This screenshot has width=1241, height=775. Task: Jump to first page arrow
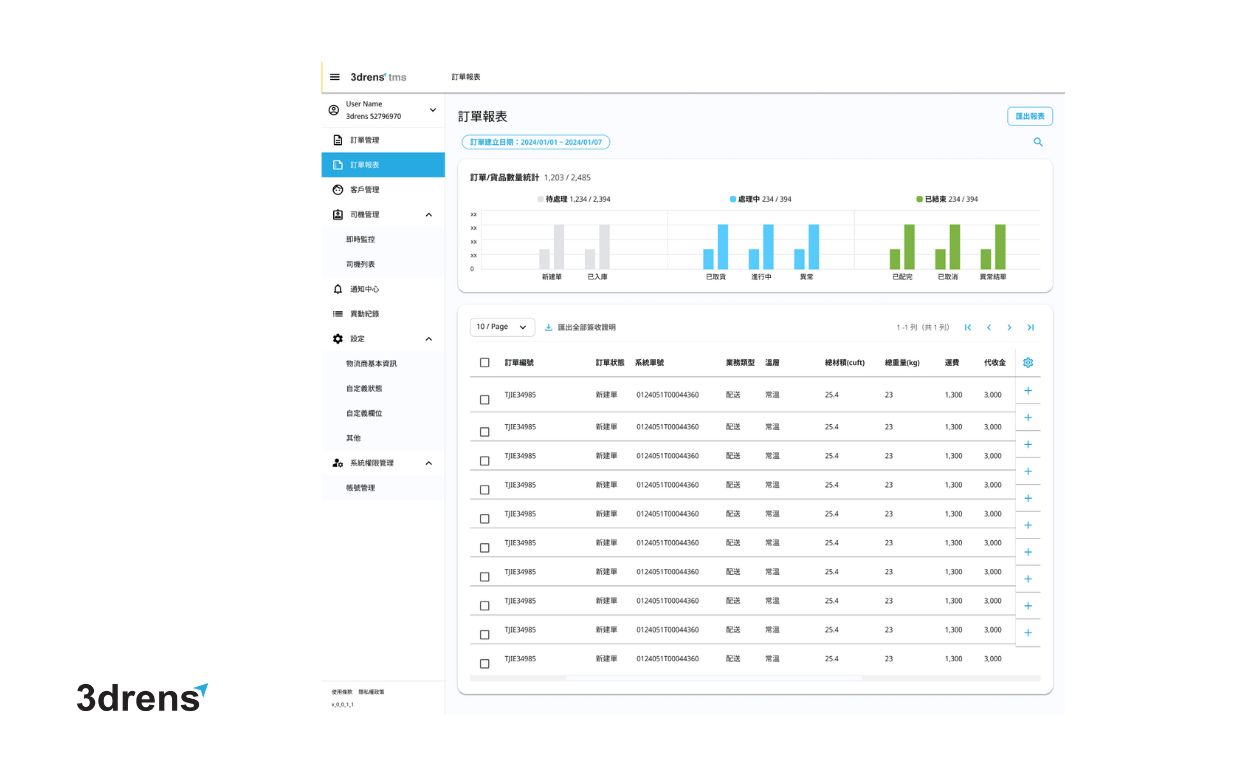coord(967,327)
